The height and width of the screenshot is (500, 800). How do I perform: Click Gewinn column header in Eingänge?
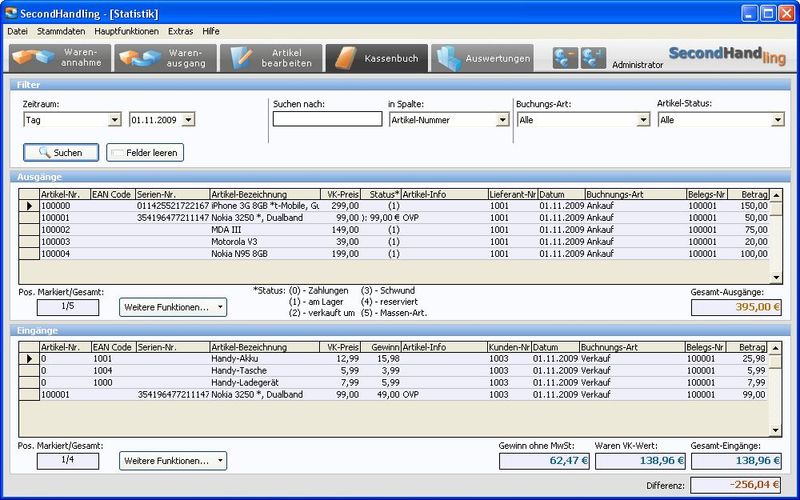coord(381,347)
